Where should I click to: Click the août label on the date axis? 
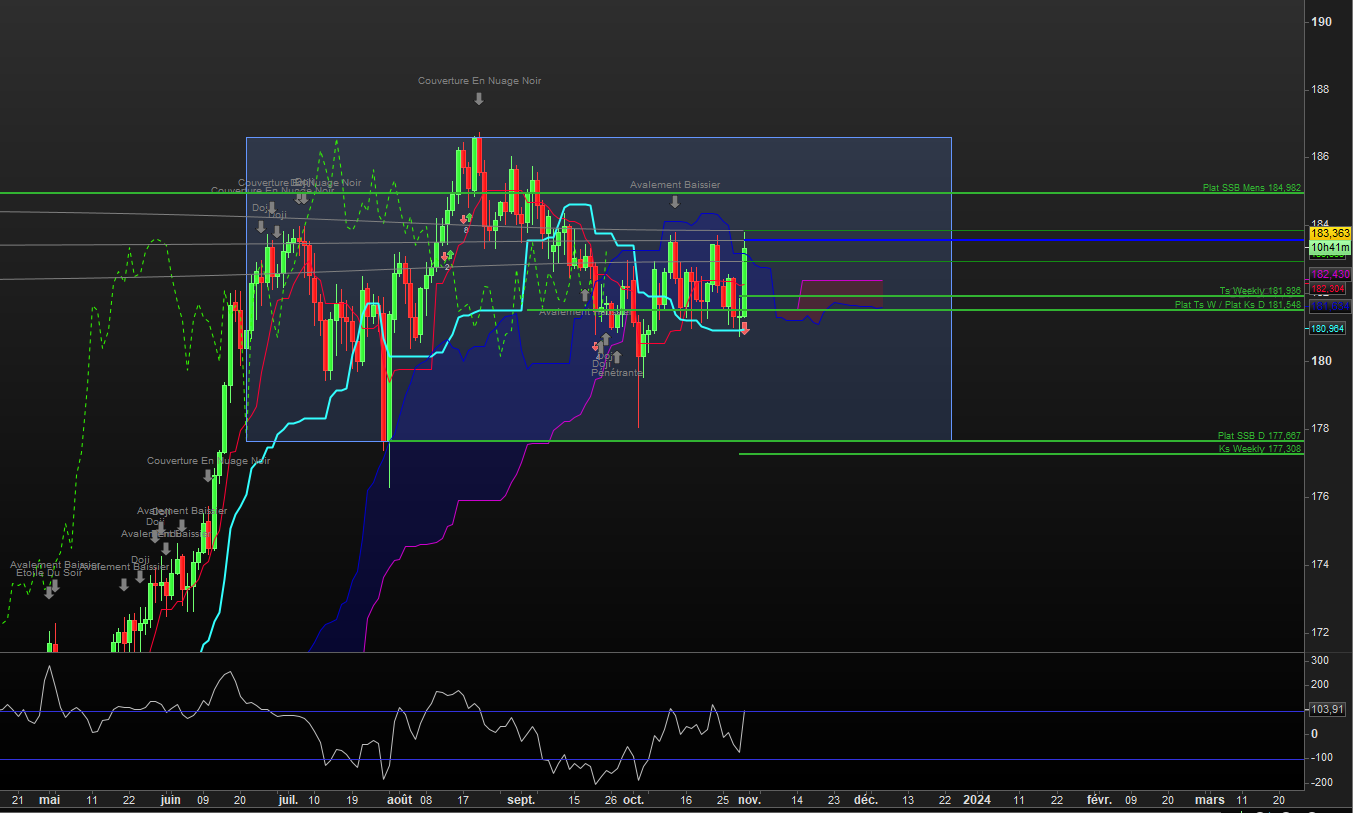tap(398, 800)
